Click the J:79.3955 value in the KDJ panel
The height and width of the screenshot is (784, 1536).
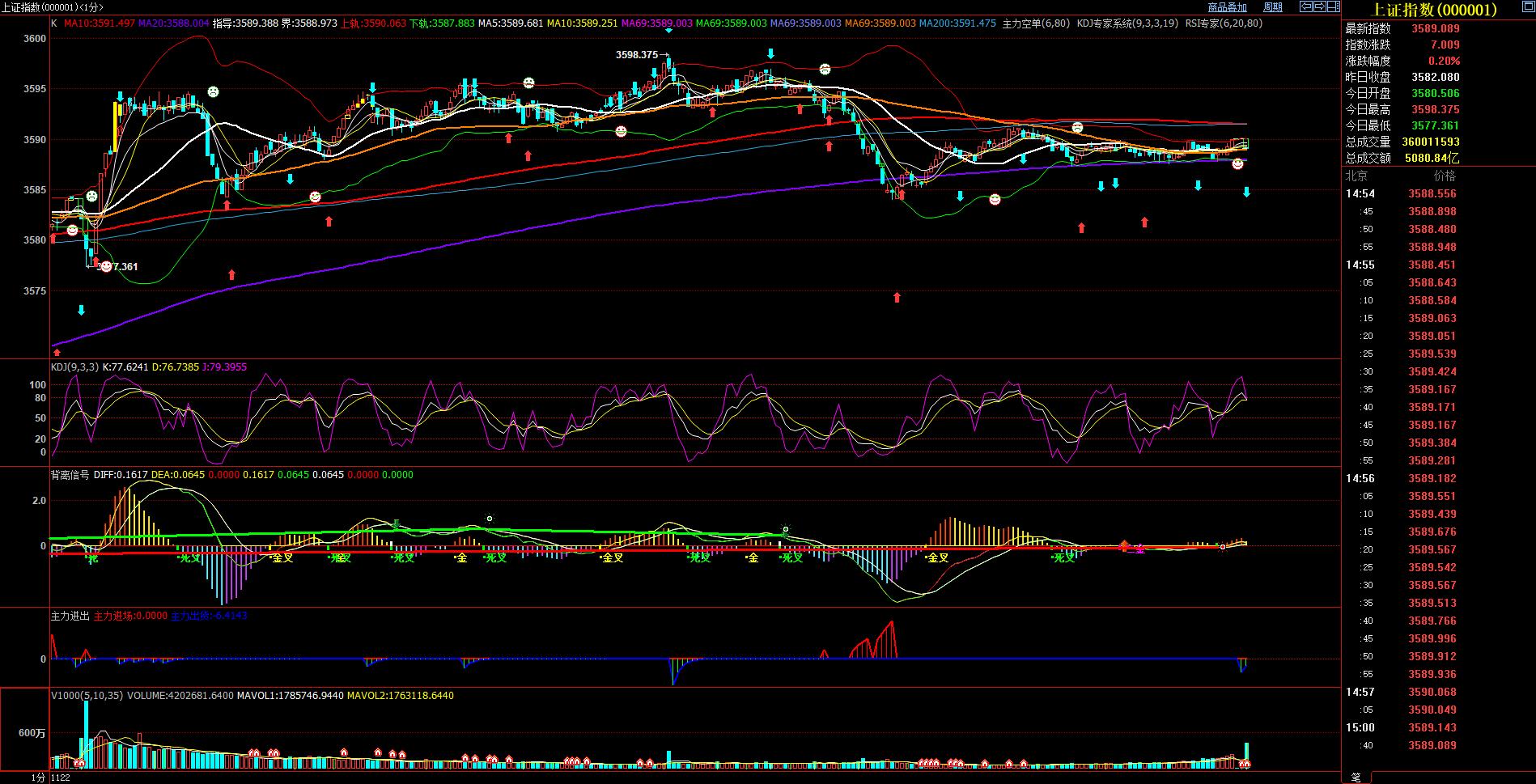[x=224, y=367]
